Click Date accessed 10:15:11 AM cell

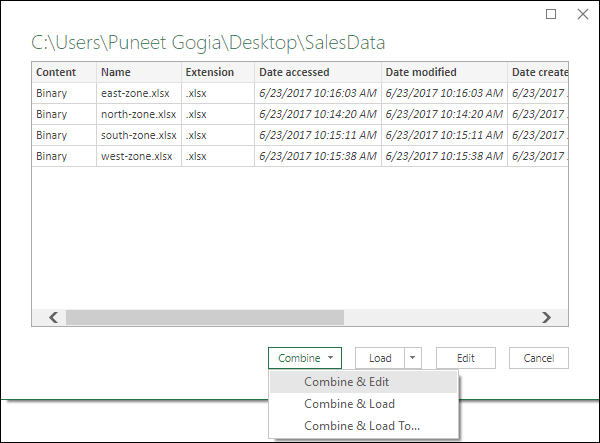point(318,135)
